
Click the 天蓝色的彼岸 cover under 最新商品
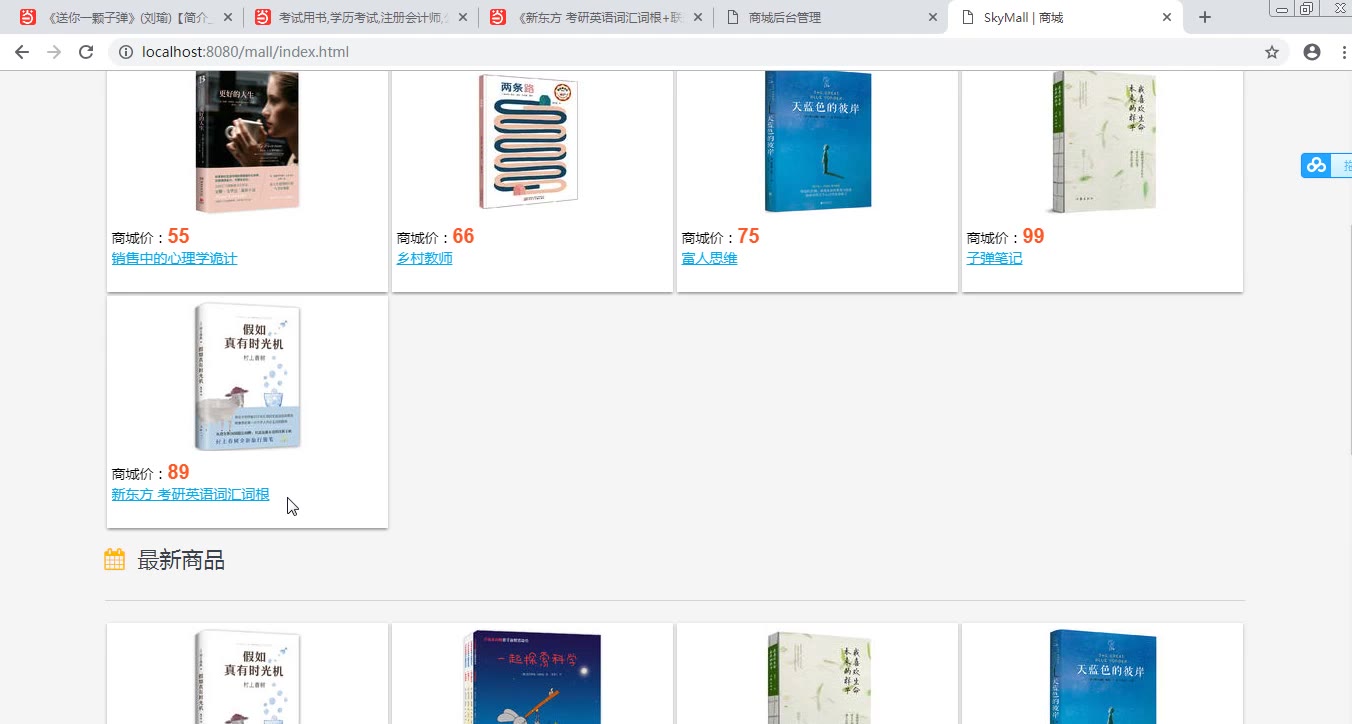tap(1102, 677)
